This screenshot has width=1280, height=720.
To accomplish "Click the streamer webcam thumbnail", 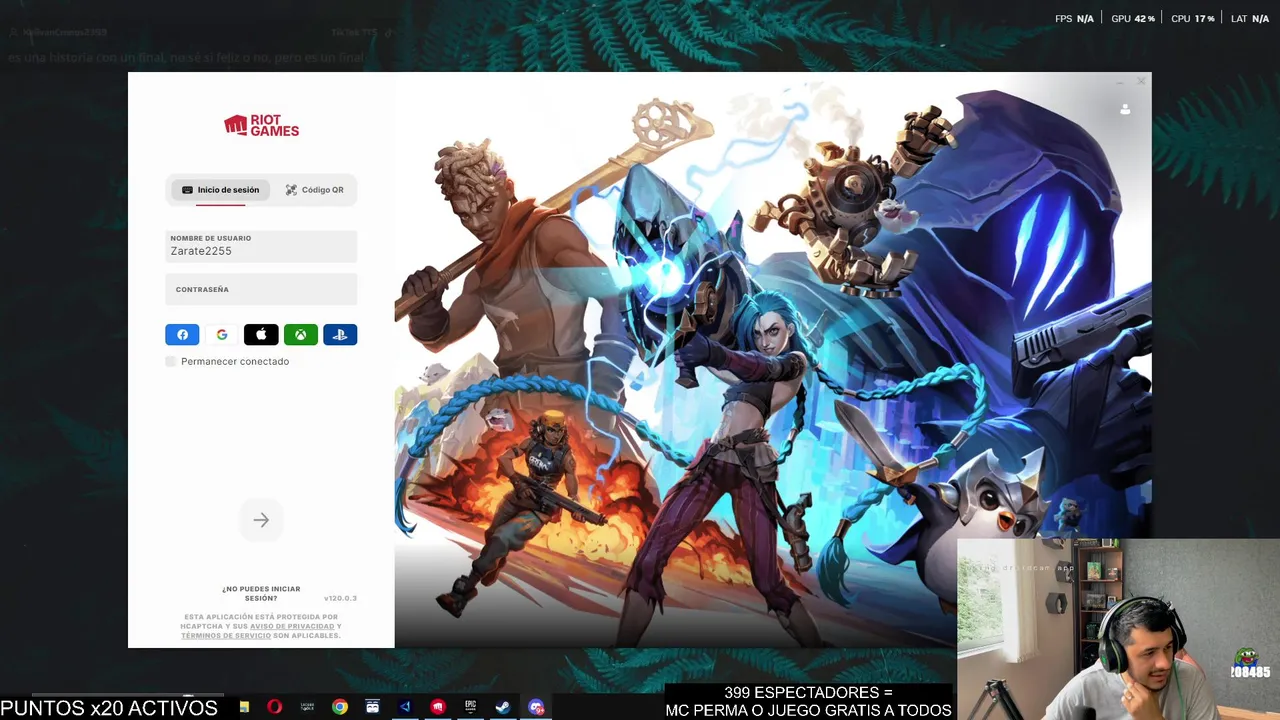I will [1118, 630].
